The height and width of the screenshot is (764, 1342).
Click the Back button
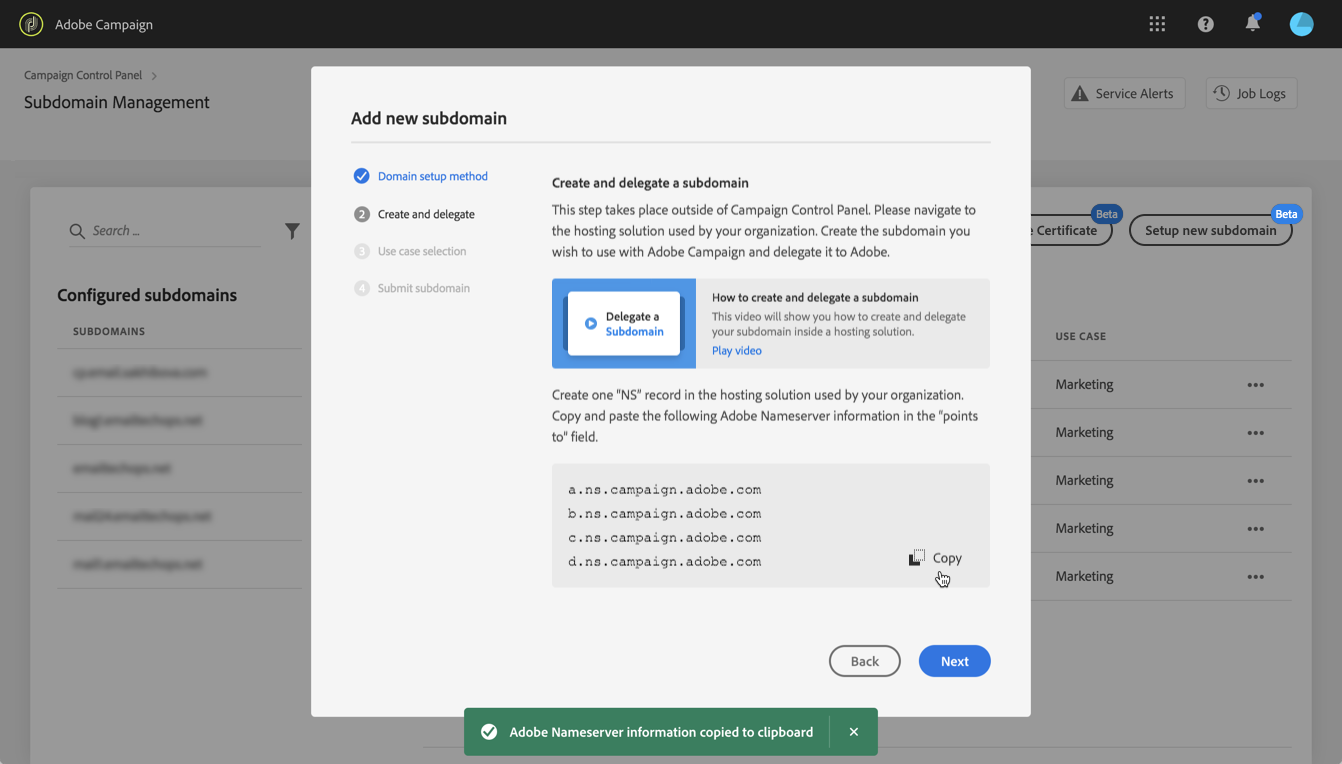(865, 661)
